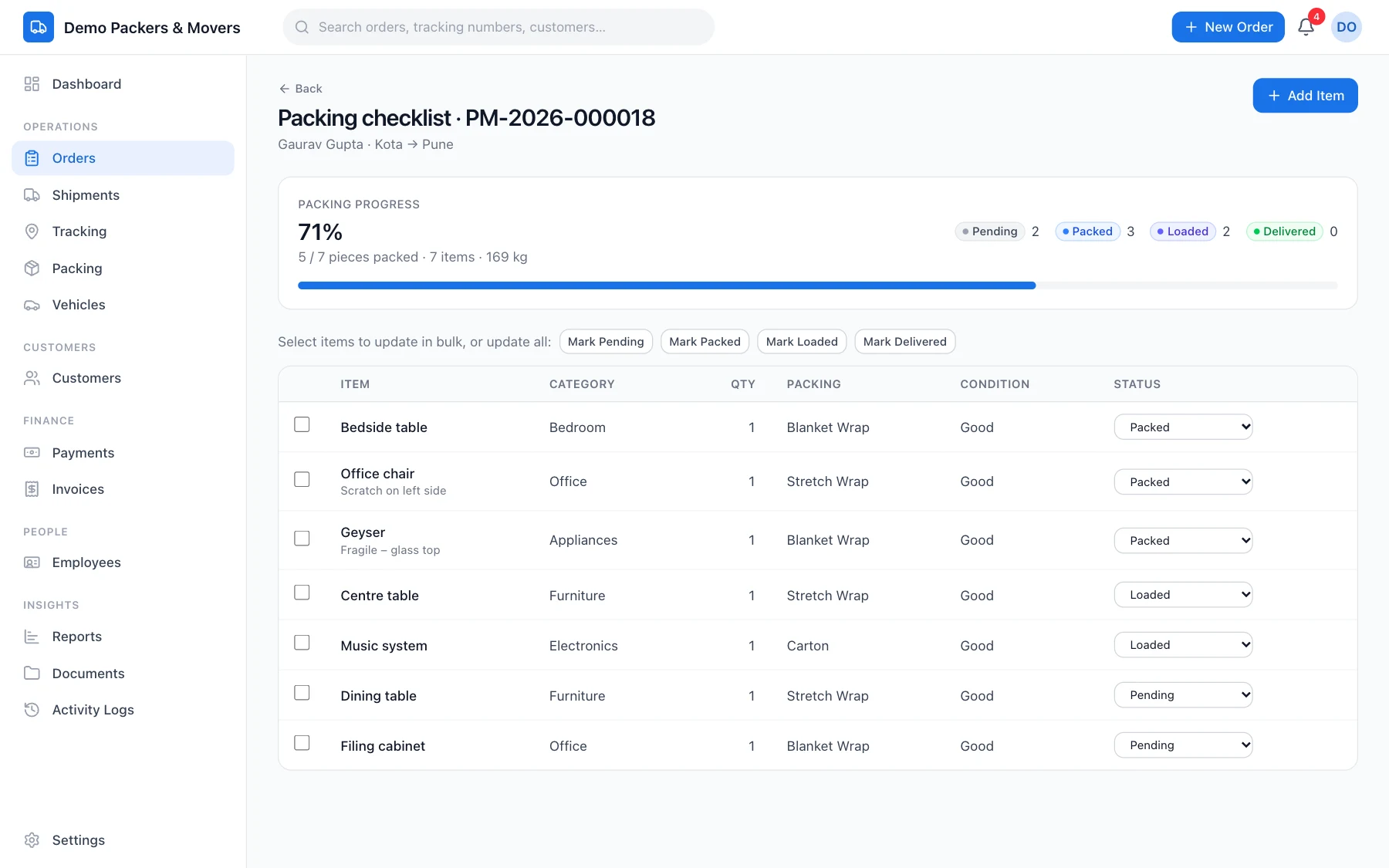Open the Office chair status dropdown
Viewport: 1389px width, 868px height.
(x=1183, y=481)
